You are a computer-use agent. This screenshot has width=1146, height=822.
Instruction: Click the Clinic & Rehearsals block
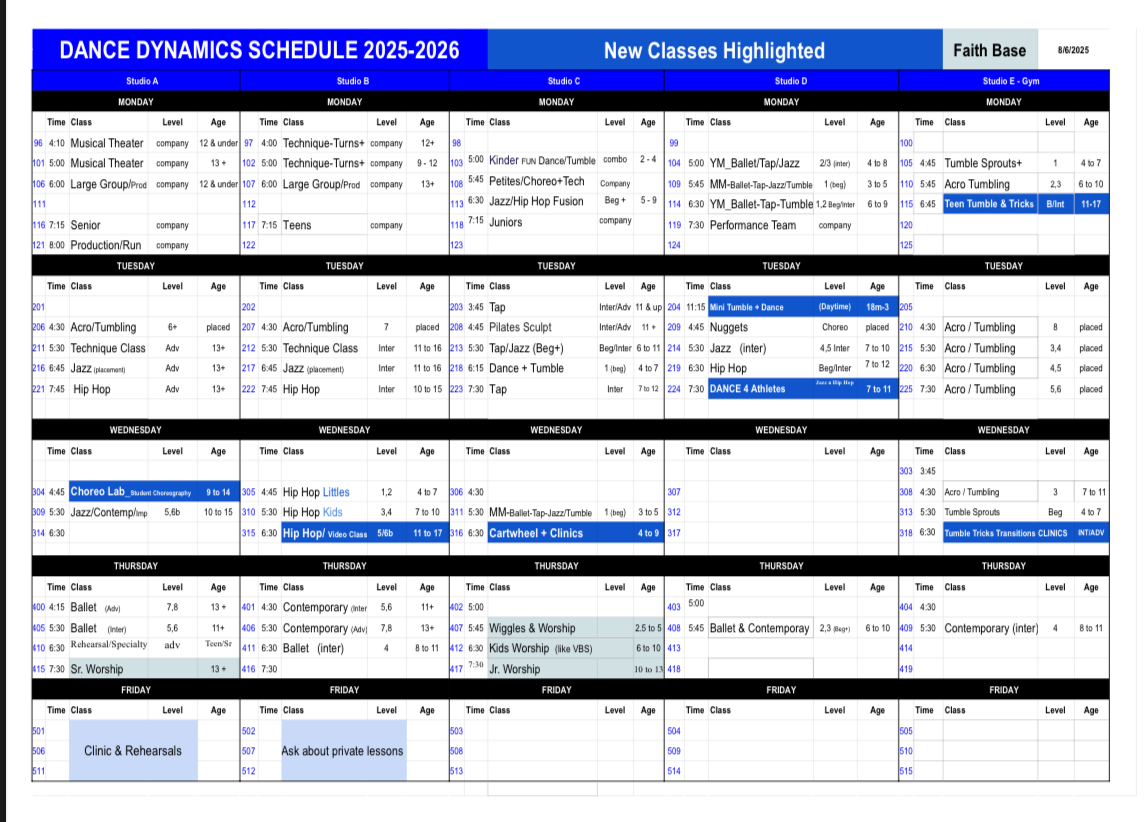tap(133, 750)
